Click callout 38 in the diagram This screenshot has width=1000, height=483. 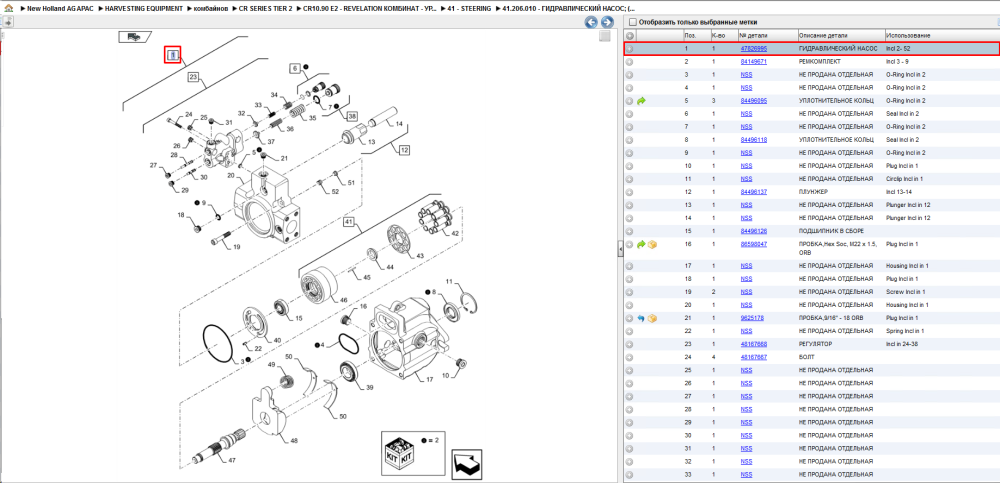click(x=352, y=116)
